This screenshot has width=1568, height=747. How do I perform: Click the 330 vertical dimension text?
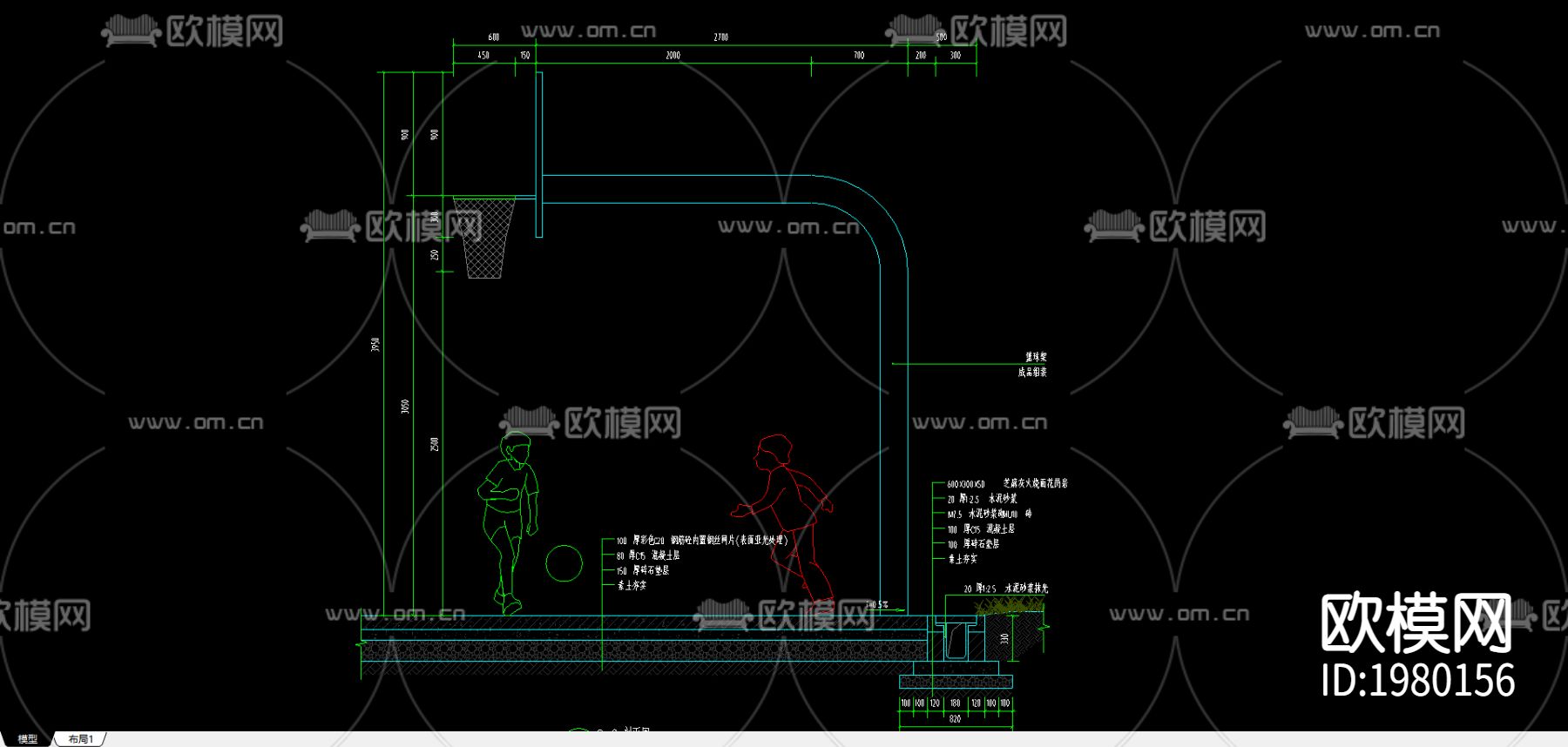(x=1004, y=639)
